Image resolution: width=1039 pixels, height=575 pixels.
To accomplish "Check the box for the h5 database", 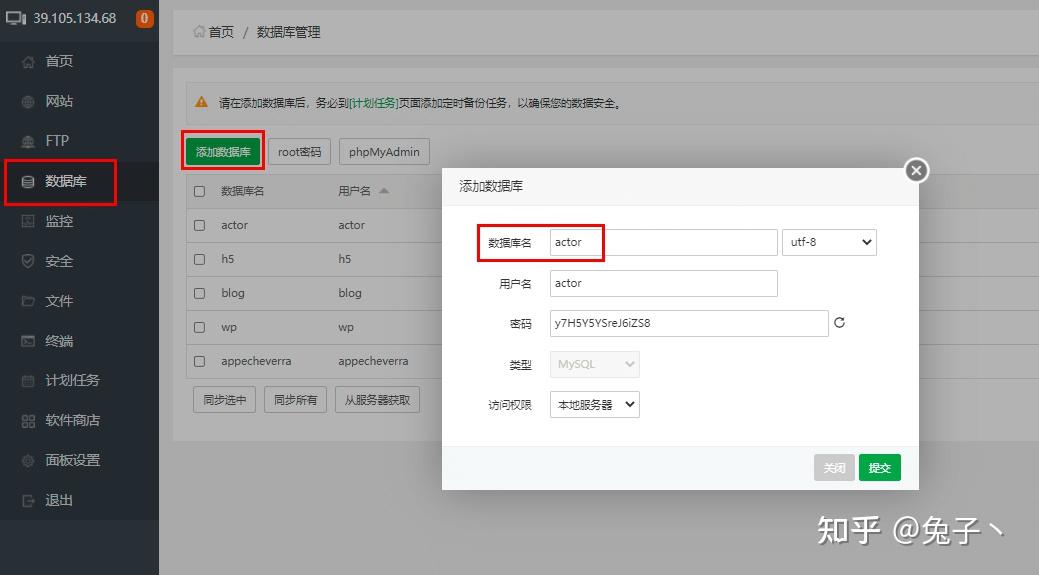I will (x=199, y=259).
